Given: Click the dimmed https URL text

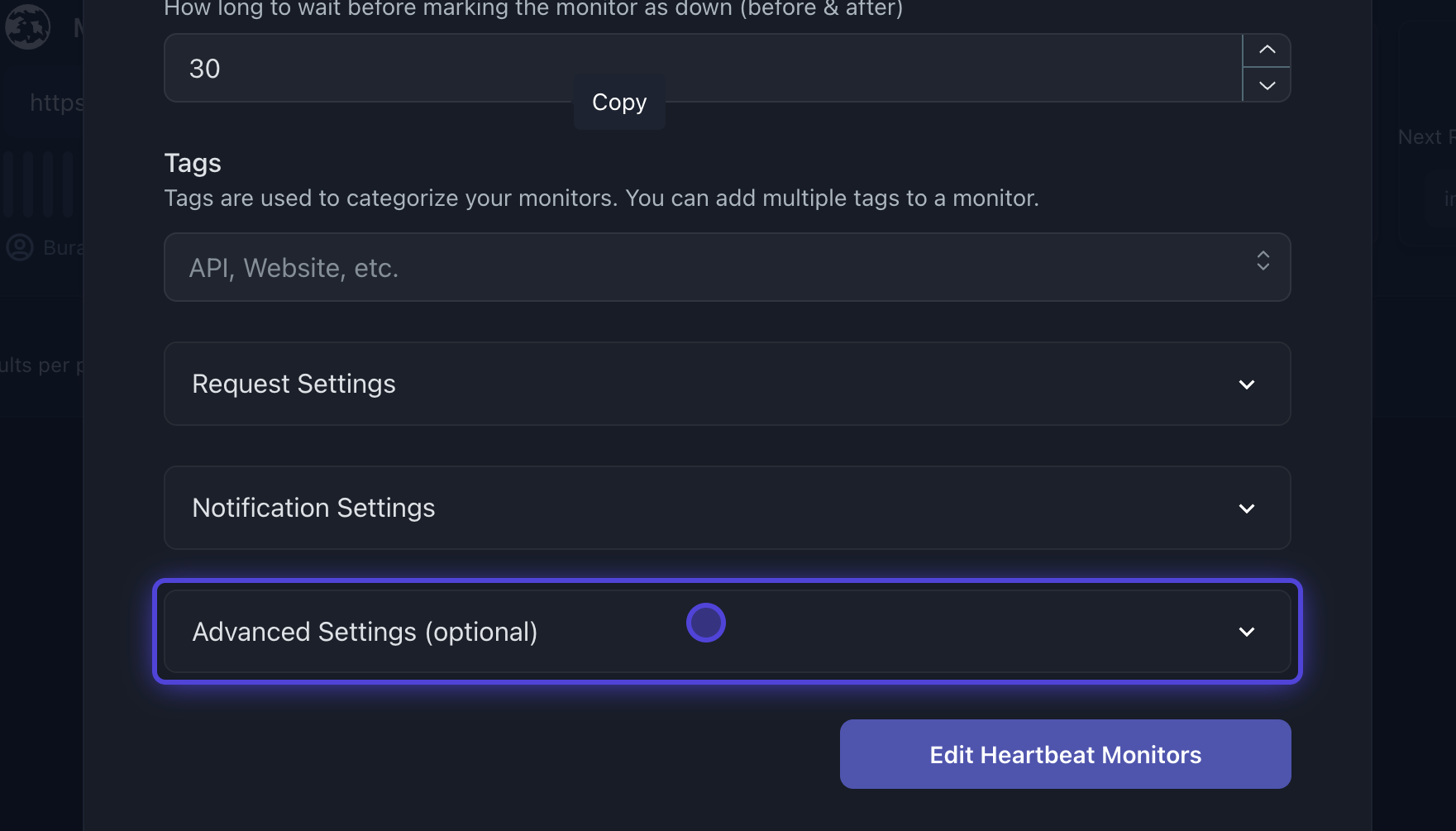Looking at the screenshot, I should 56,103.
